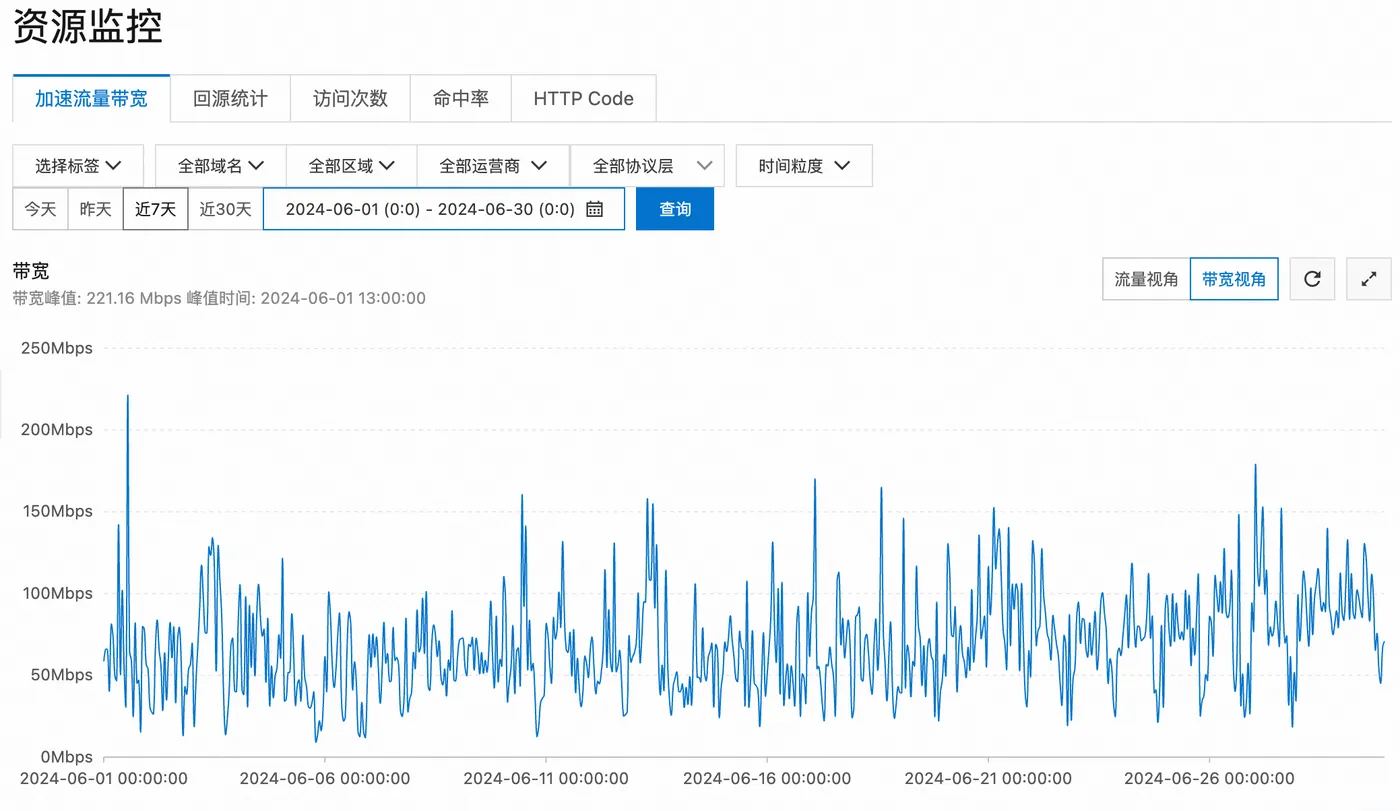
Task: Select the 昨天 time range
Action: click(95, 209)
